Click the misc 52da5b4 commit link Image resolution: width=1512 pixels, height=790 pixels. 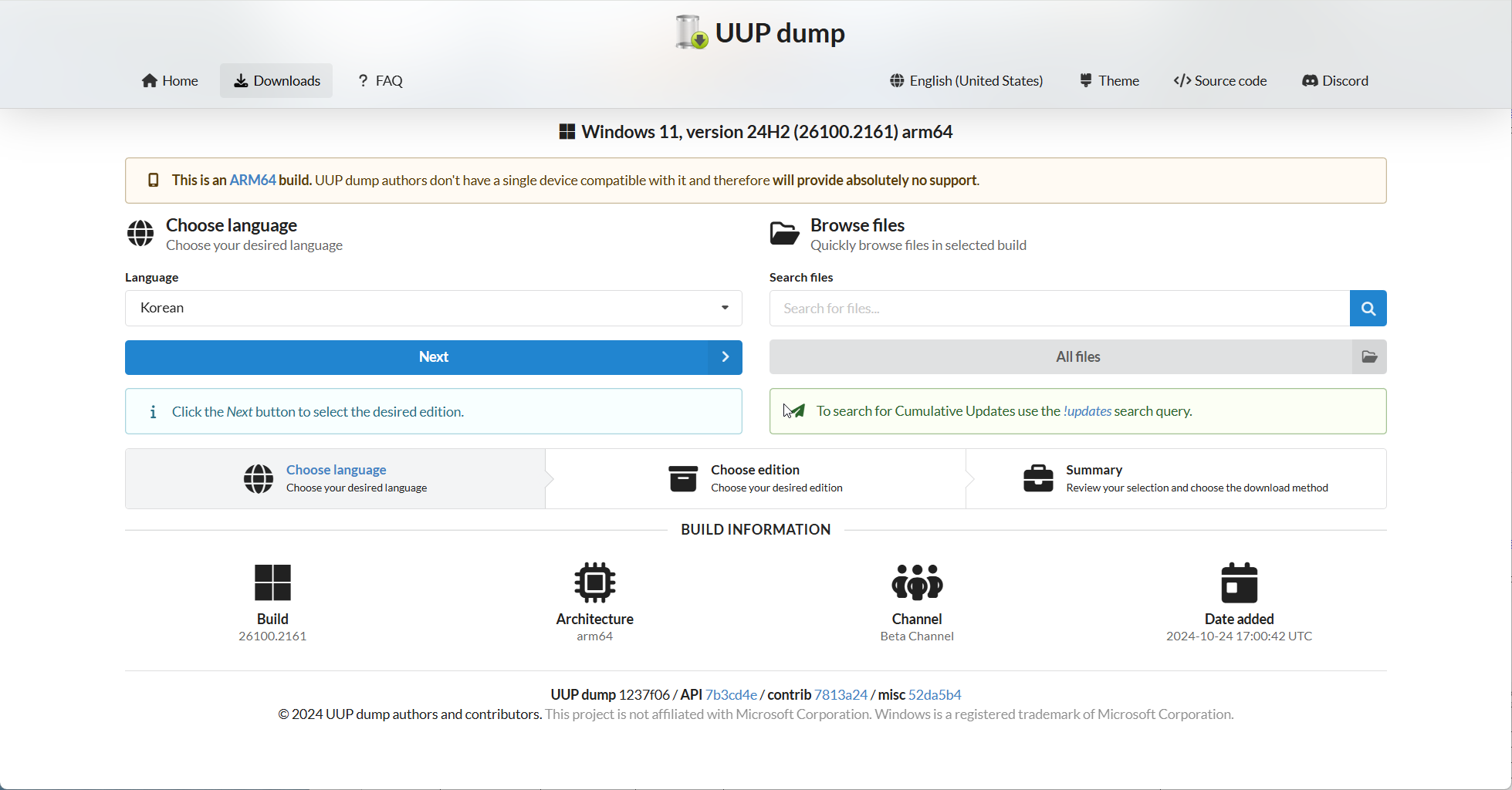coord(935,694)
